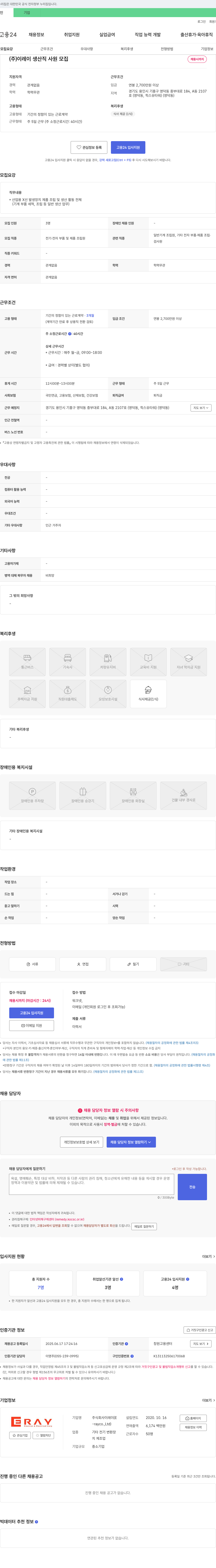Open the 취업지원 menu
This screenshot has height=1568, width=216.
pyautogui.click(x=72, y=35)
